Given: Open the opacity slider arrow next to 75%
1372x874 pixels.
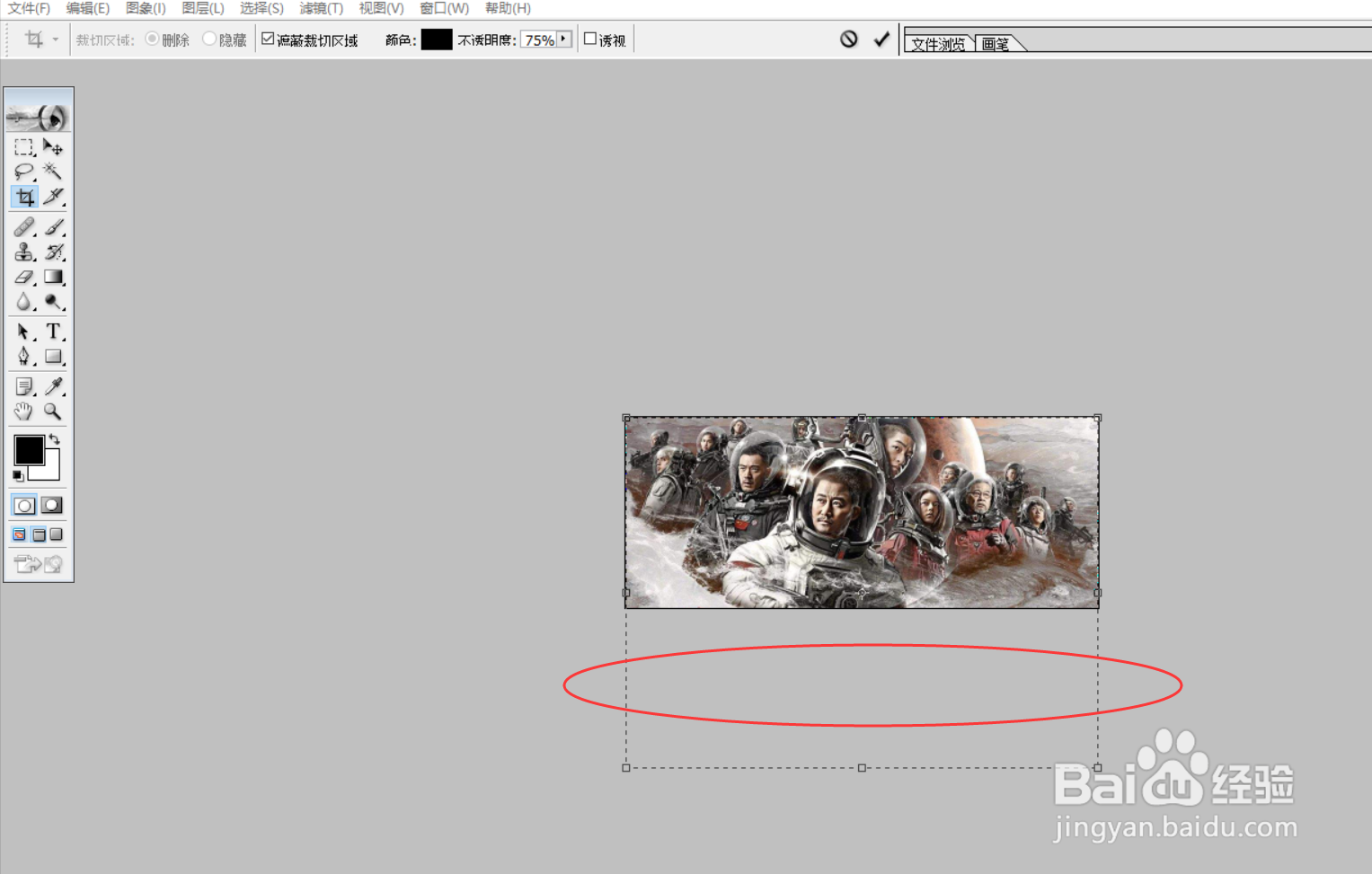Looking at the screenshot, I should pos(564,40).
